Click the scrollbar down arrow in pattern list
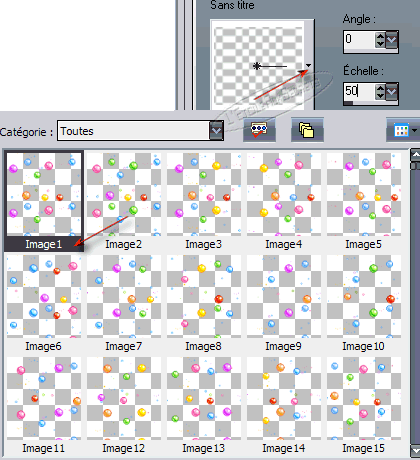 [415, 451]
